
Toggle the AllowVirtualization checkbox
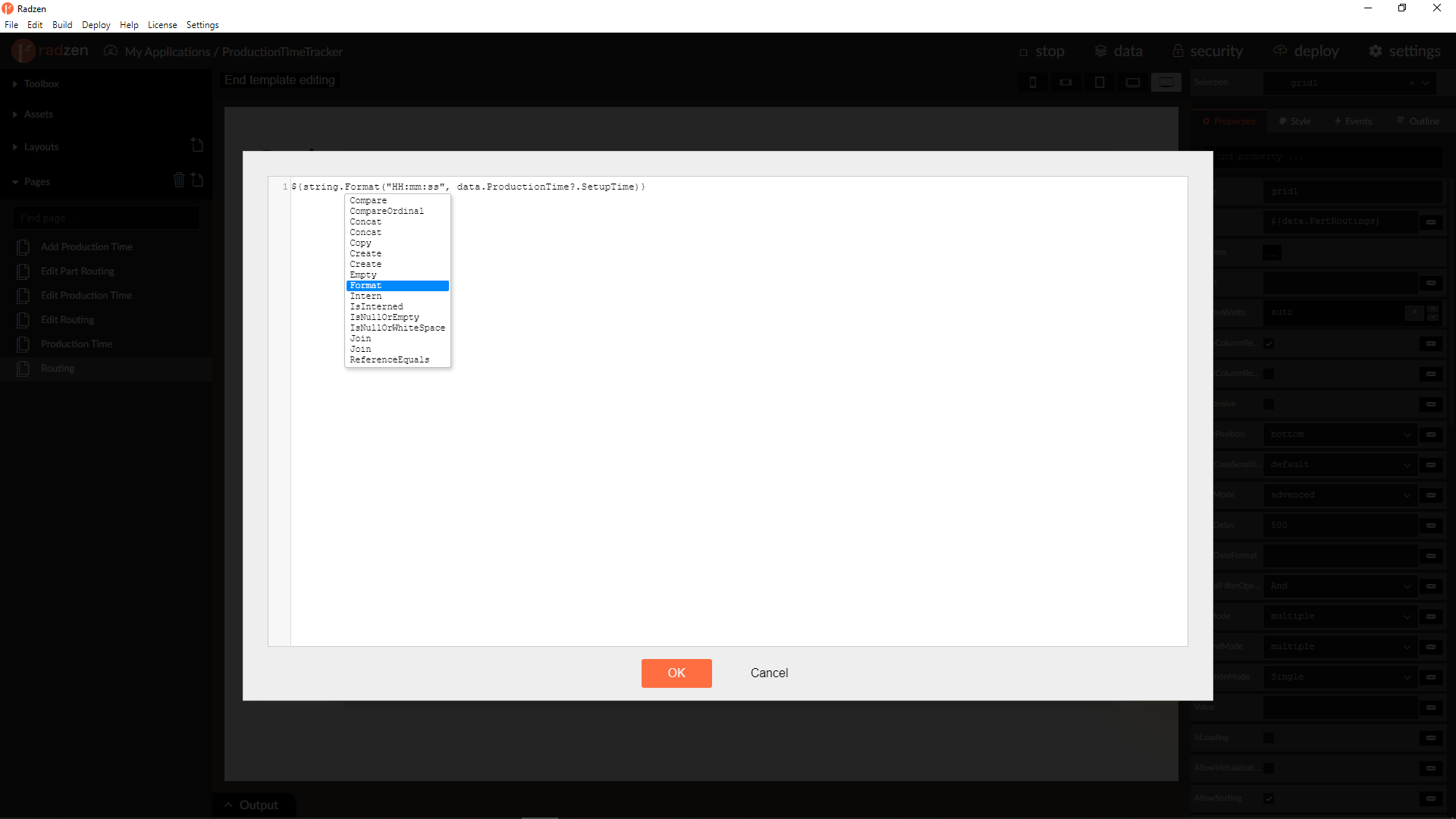pos(1269,767)
